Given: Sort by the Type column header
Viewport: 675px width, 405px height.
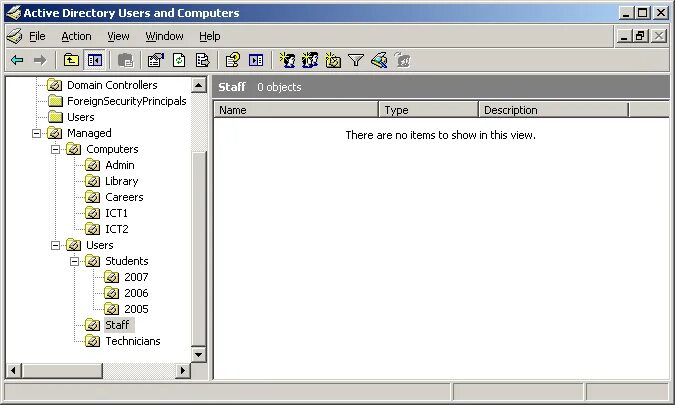Looking at the screenshot, I should [429, 110].
